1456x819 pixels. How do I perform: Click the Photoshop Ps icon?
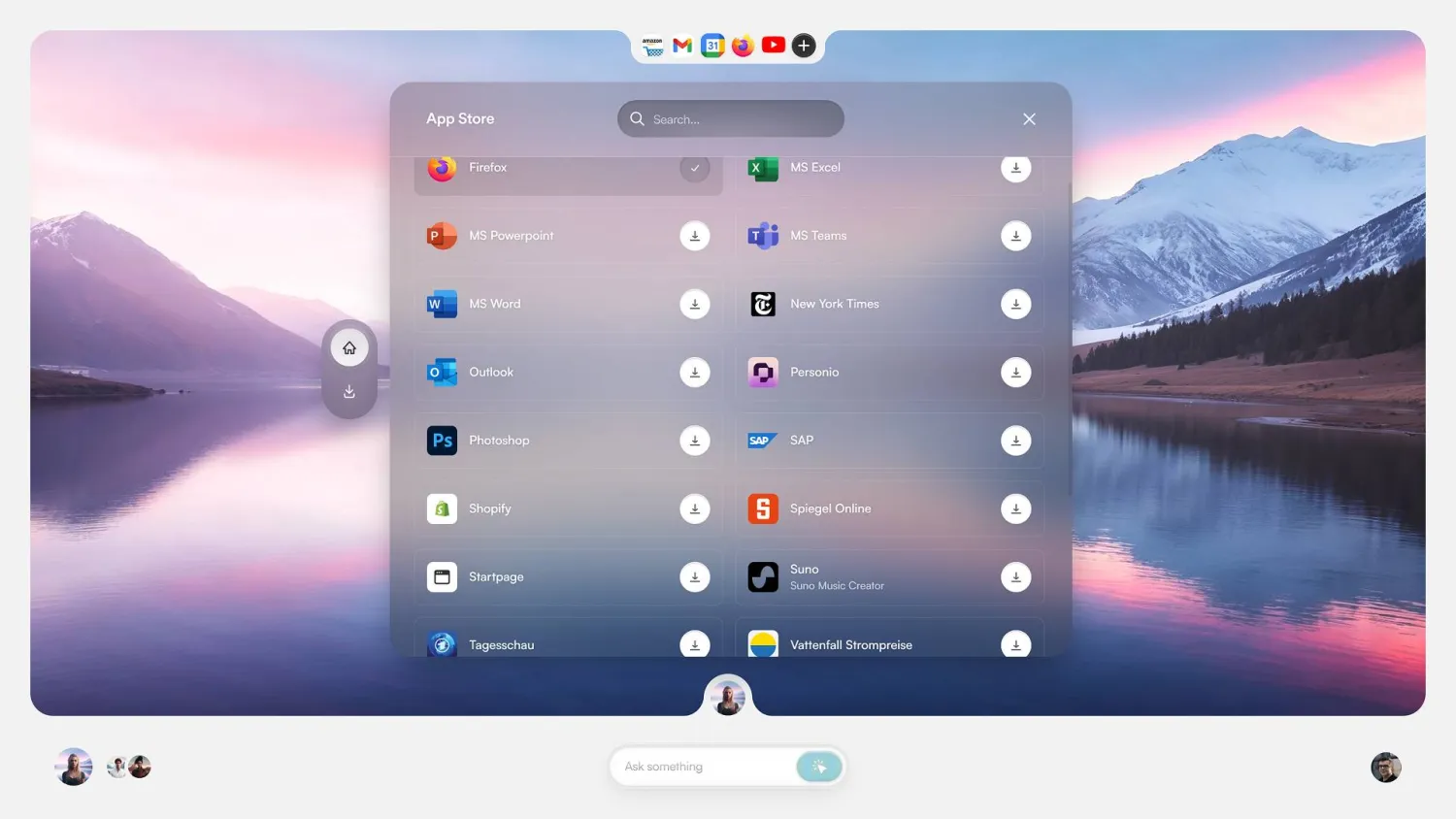click(x=442, y=441)
